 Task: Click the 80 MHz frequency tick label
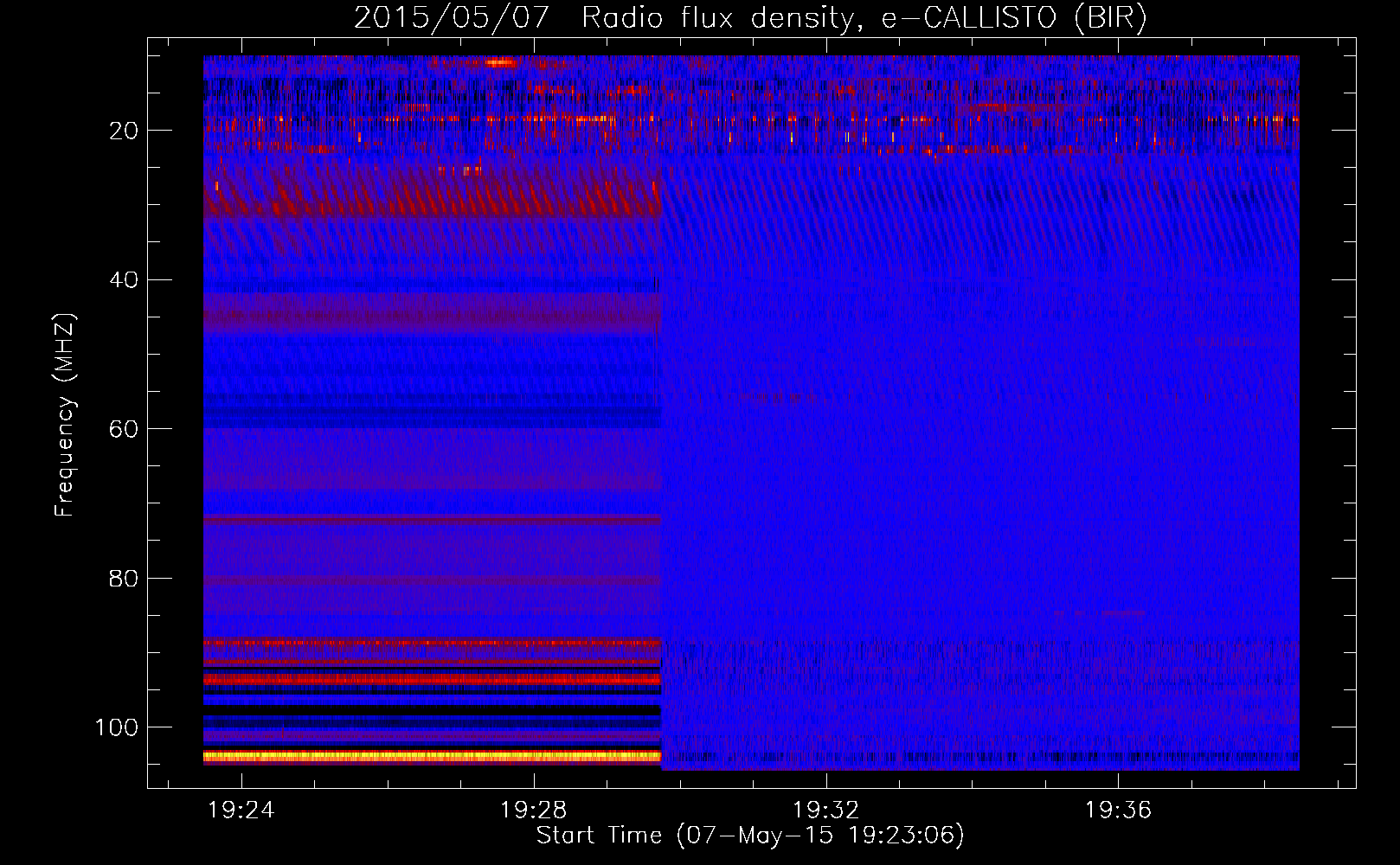124,579
